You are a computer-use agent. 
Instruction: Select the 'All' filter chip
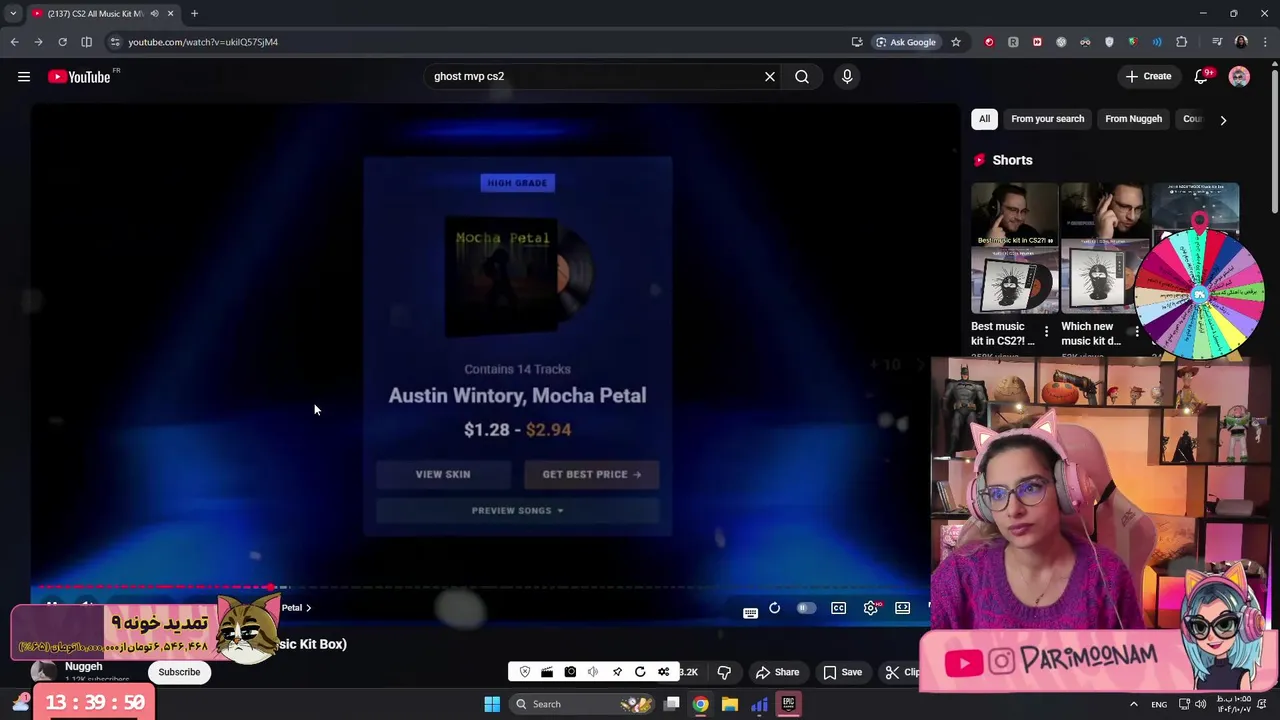[984, 119]
